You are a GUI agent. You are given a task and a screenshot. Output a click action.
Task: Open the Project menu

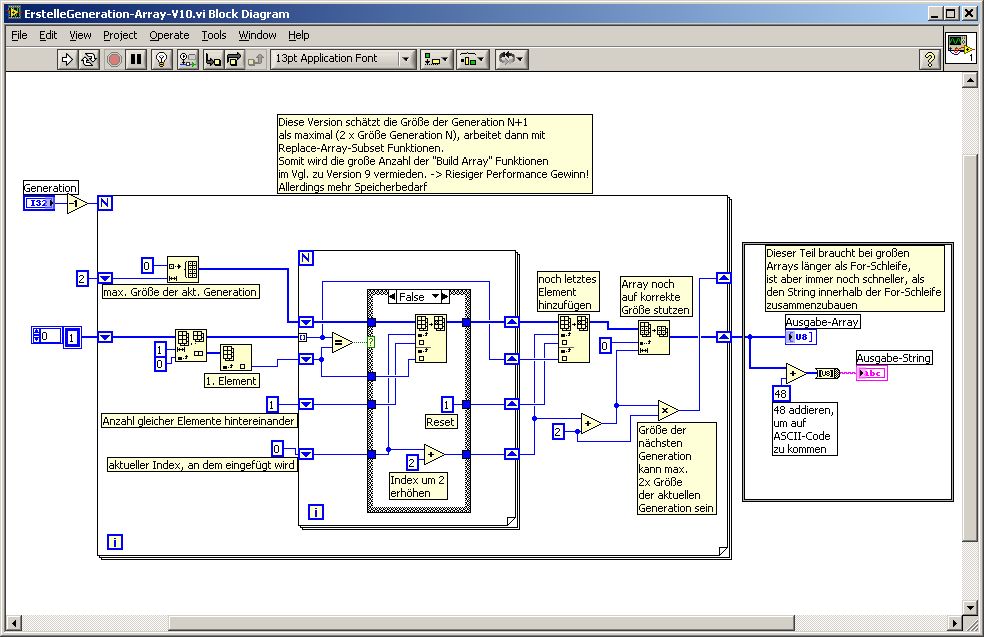(120, 35)
